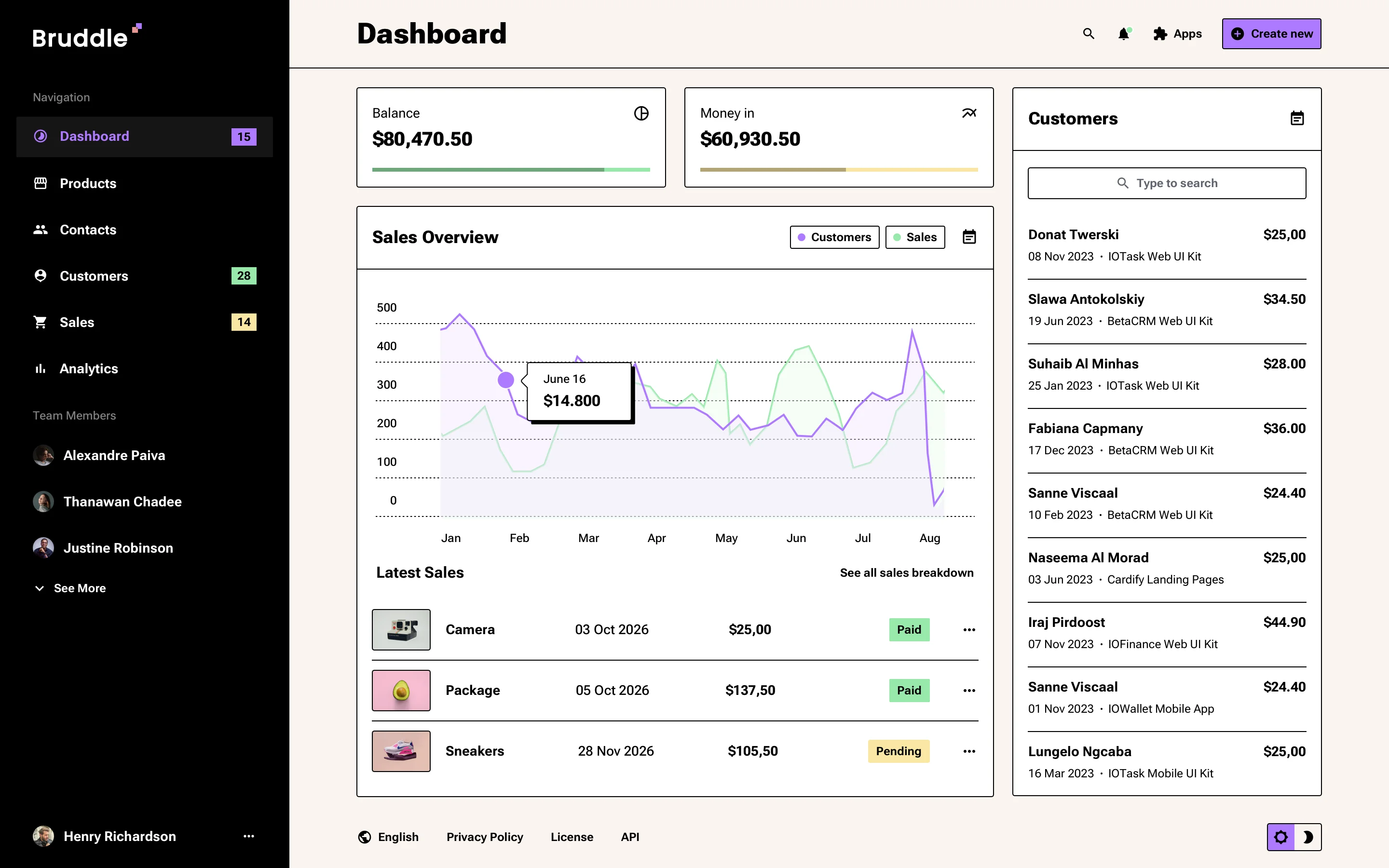Navigate to the Analytics section
This screenshot has height=868, width=1389.
pos(89,368)
